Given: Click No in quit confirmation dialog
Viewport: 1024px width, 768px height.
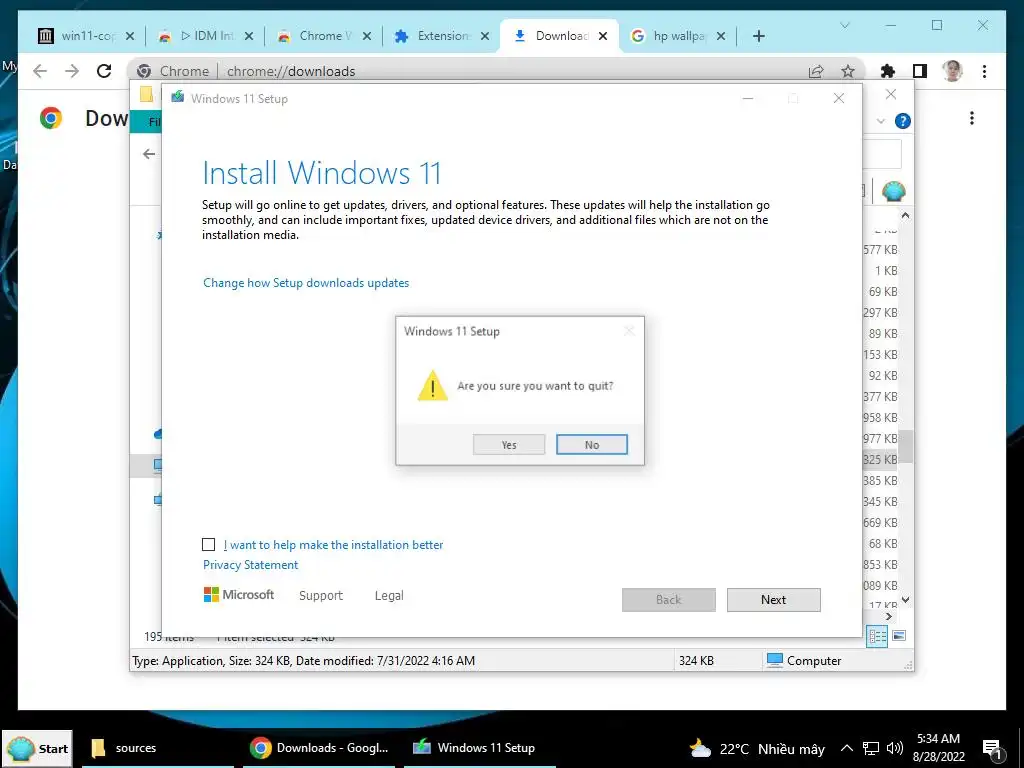Looking at the screenshot, I should pyautogui.click(x=592, y=445).
